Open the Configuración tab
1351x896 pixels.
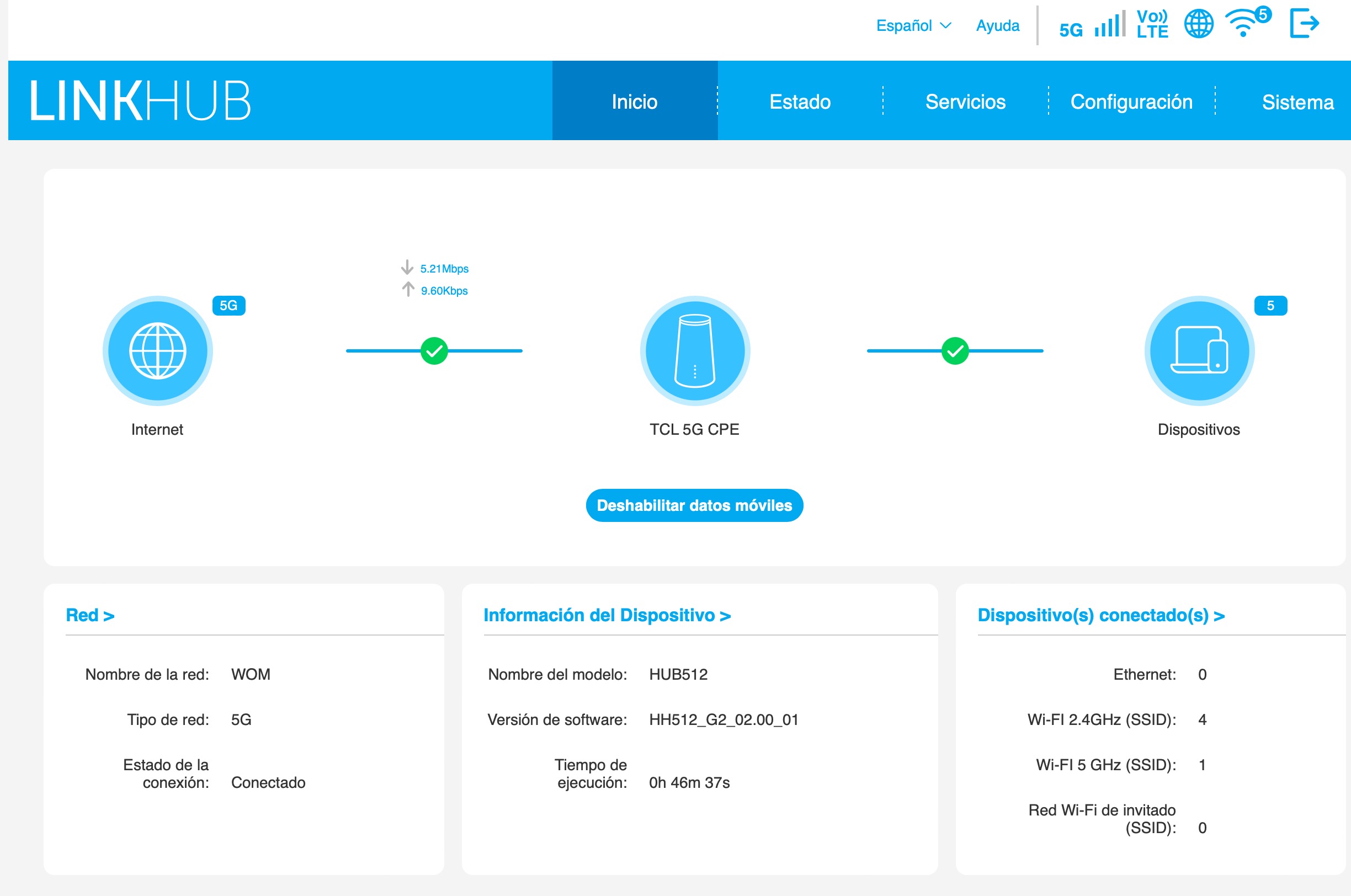coord(1131,102)
